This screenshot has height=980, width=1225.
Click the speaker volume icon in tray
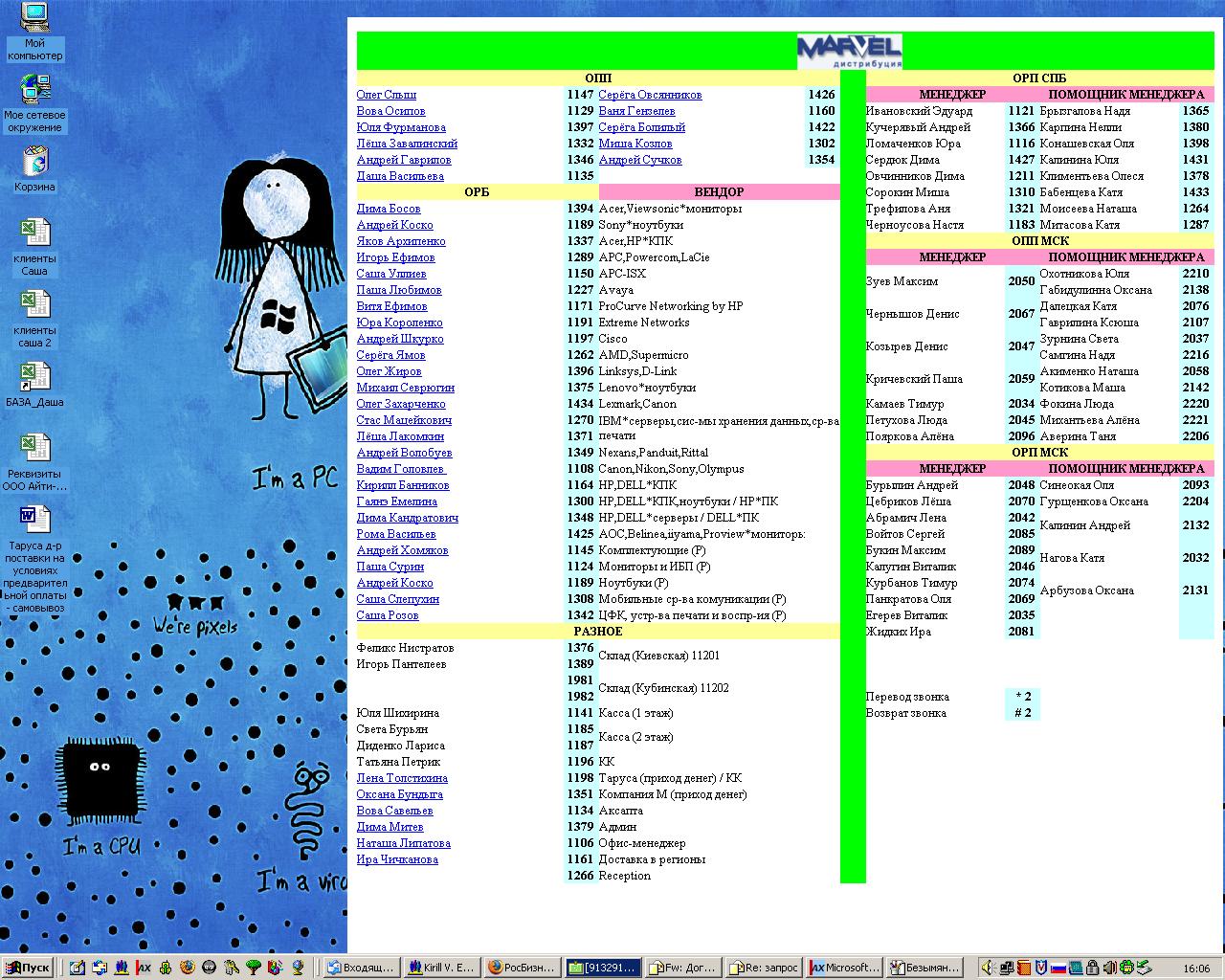point(989,968)
